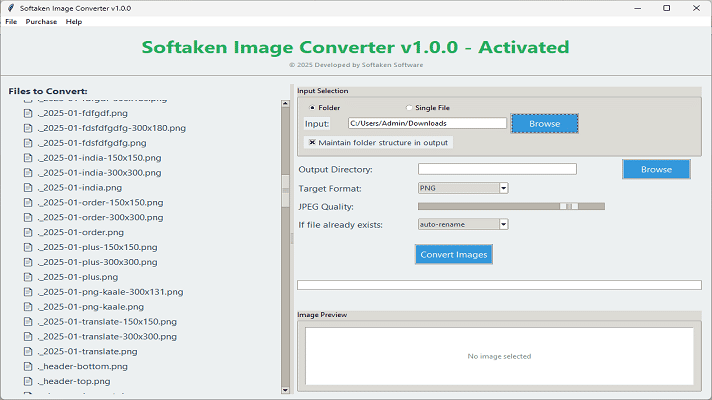Click file icon beside _2025-01-india-300x300.png
Image resolution: width=712 pixels, height=400 pixels.
click(28, 173)
